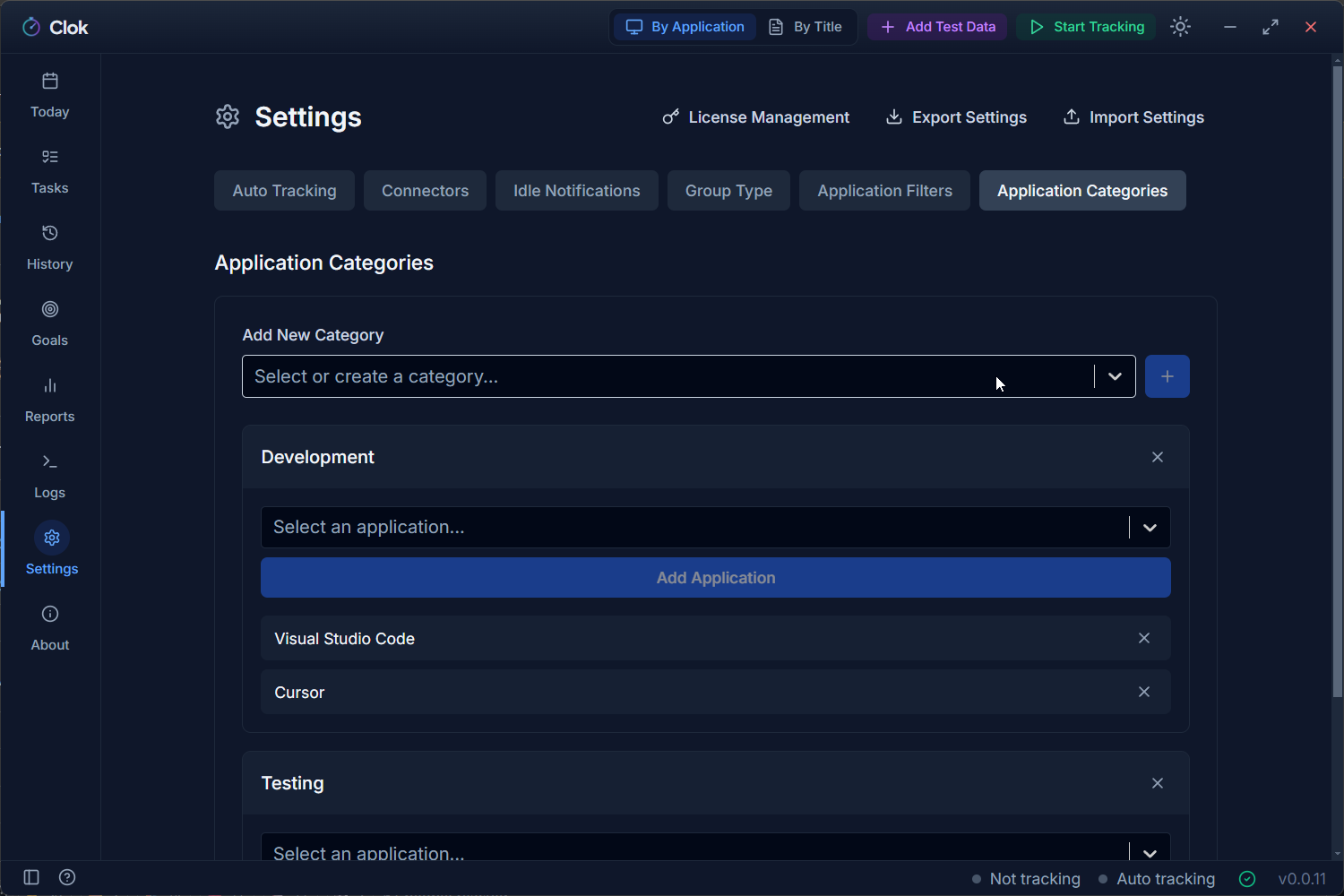The height and width of the screenshot is (896, 1344).
Task: Click the Select or create a category field
Action: click(x=668, y=376)
